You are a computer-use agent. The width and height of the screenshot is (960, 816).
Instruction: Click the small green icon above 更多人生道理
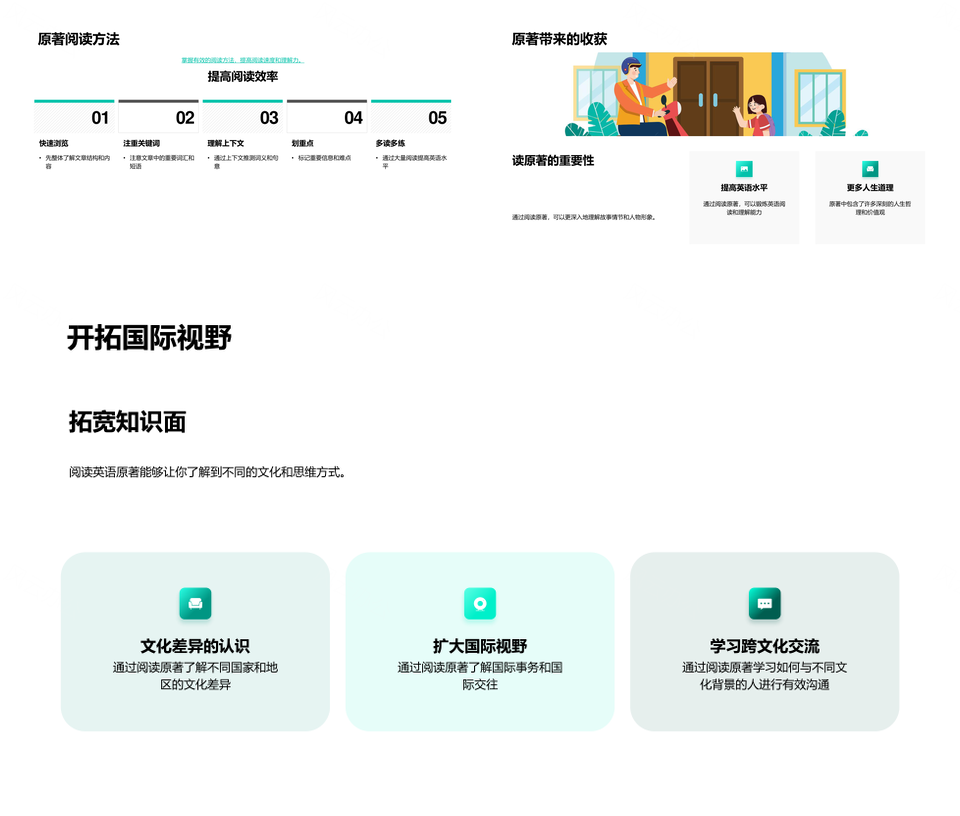pos(870,169)
